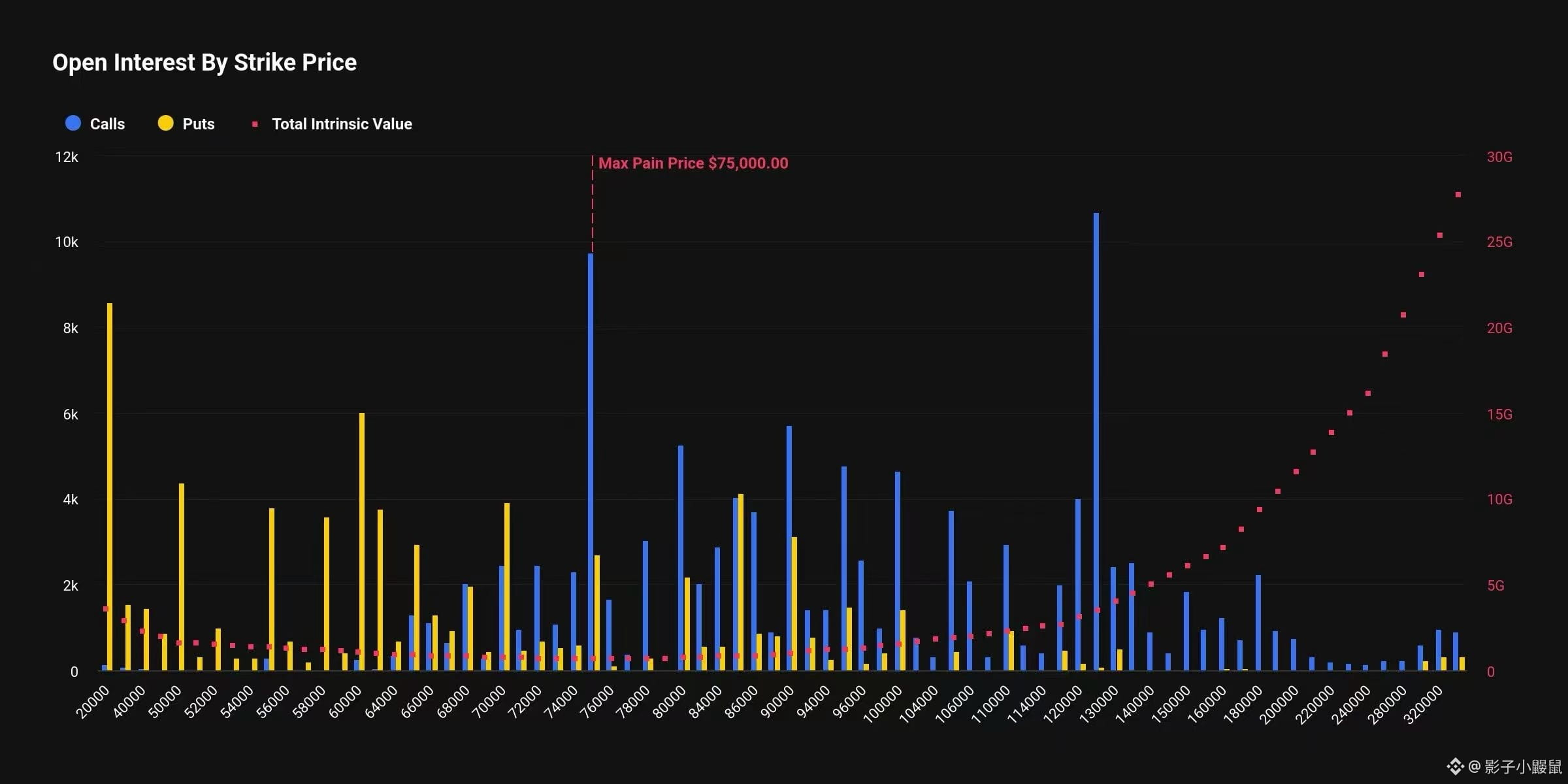Click the Puts legend text label

point(199,124)
